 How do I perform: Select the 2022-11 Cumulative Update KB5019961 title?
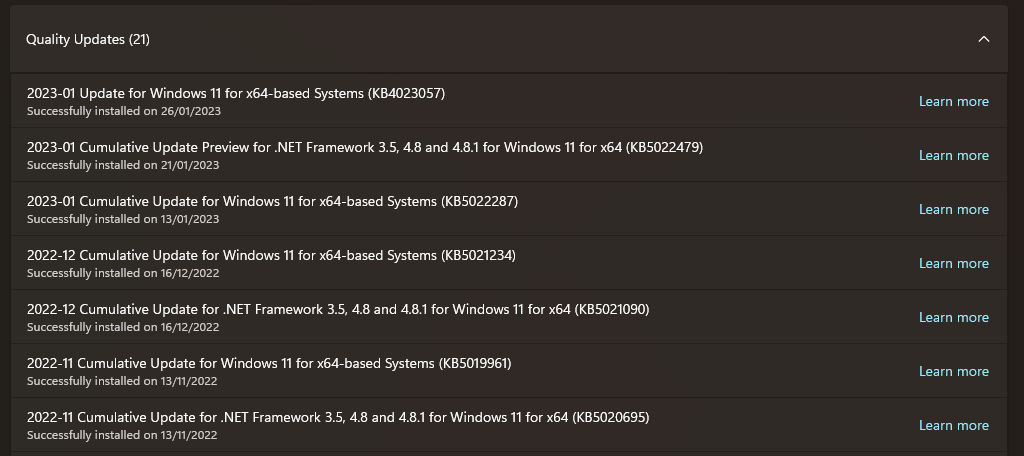click(x=269, y=363)
